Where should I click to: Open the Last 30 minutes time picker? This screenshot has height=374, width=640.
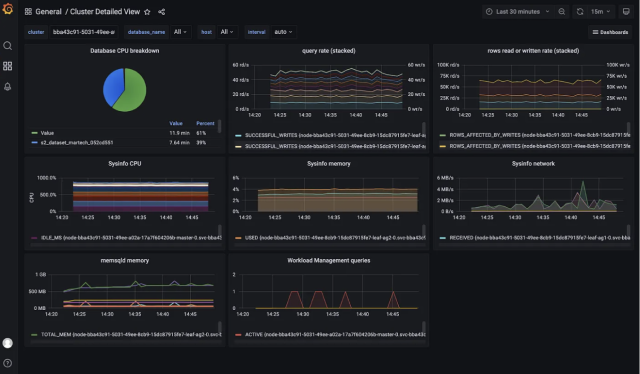pyautogui.click(x=518, y=11)
